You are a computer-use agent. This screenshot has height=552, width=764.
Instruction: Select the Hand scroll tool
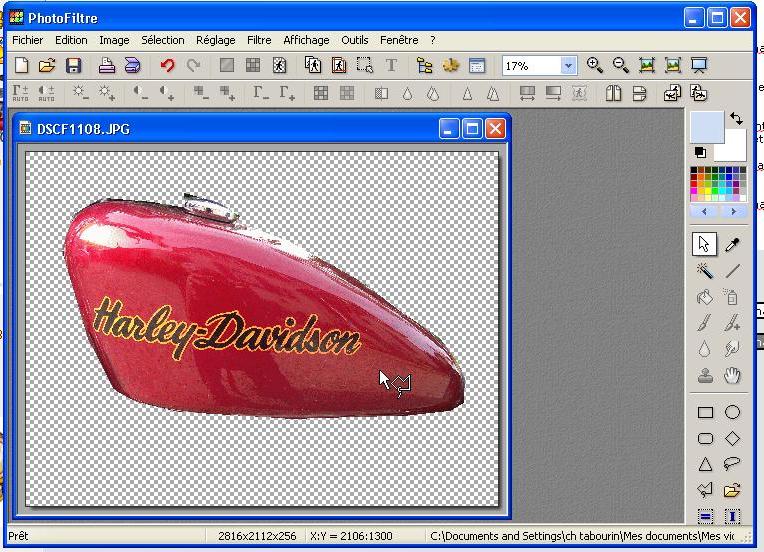[x=732, y=376]
